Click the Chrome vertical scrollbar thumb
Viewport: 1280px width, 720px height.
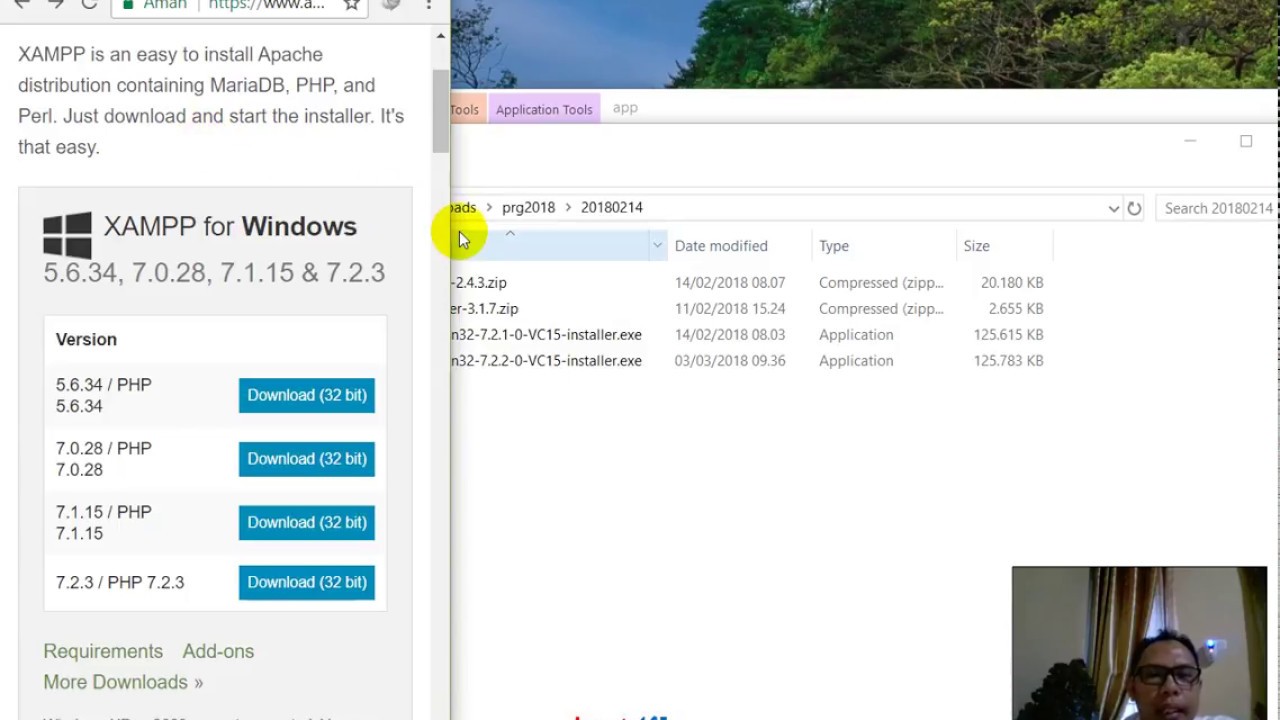(440, 111)
